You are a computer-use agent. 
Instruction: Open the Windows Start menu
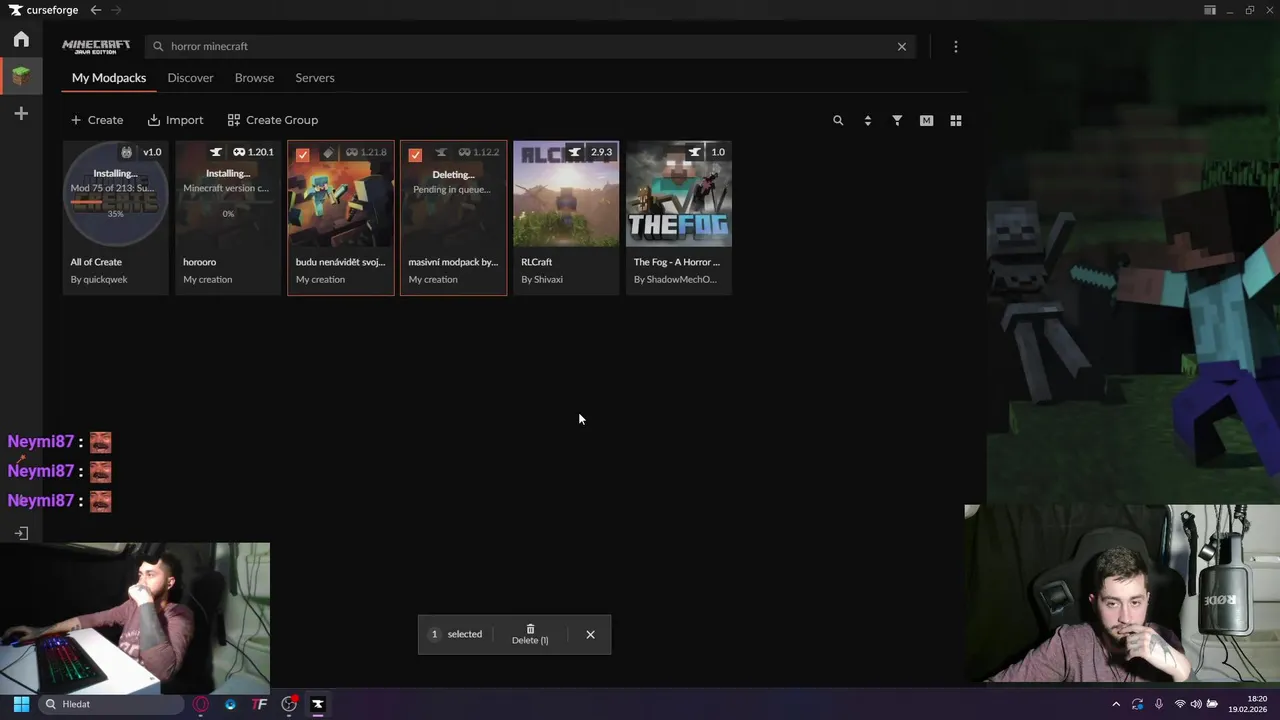pyautogui.click(x=21, y=704)
